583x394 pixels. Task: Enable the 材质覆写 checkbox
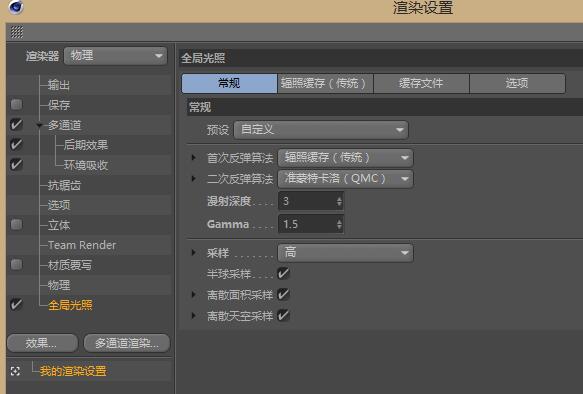[16, 265]
